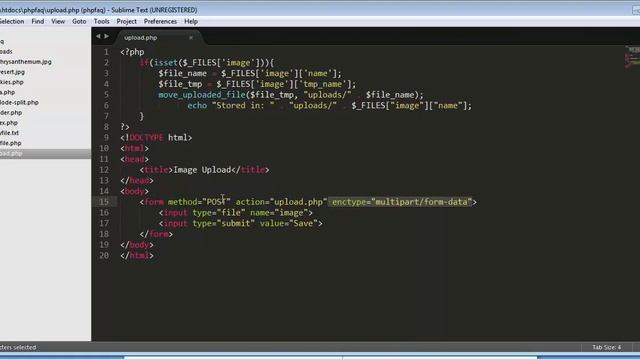Click value="Save" on line 17
Screen dimensions: 640x360
(289, 223)
